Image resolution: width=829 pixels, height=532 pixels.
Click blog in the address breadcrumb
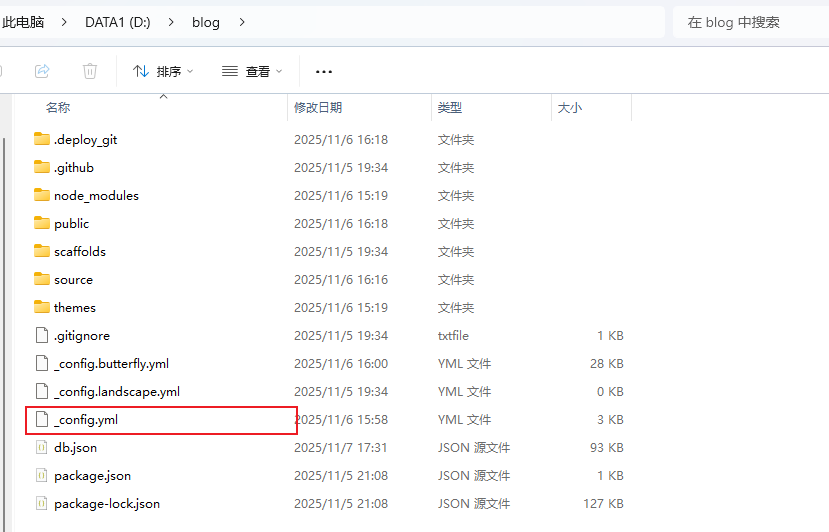[x=206, y=22]
